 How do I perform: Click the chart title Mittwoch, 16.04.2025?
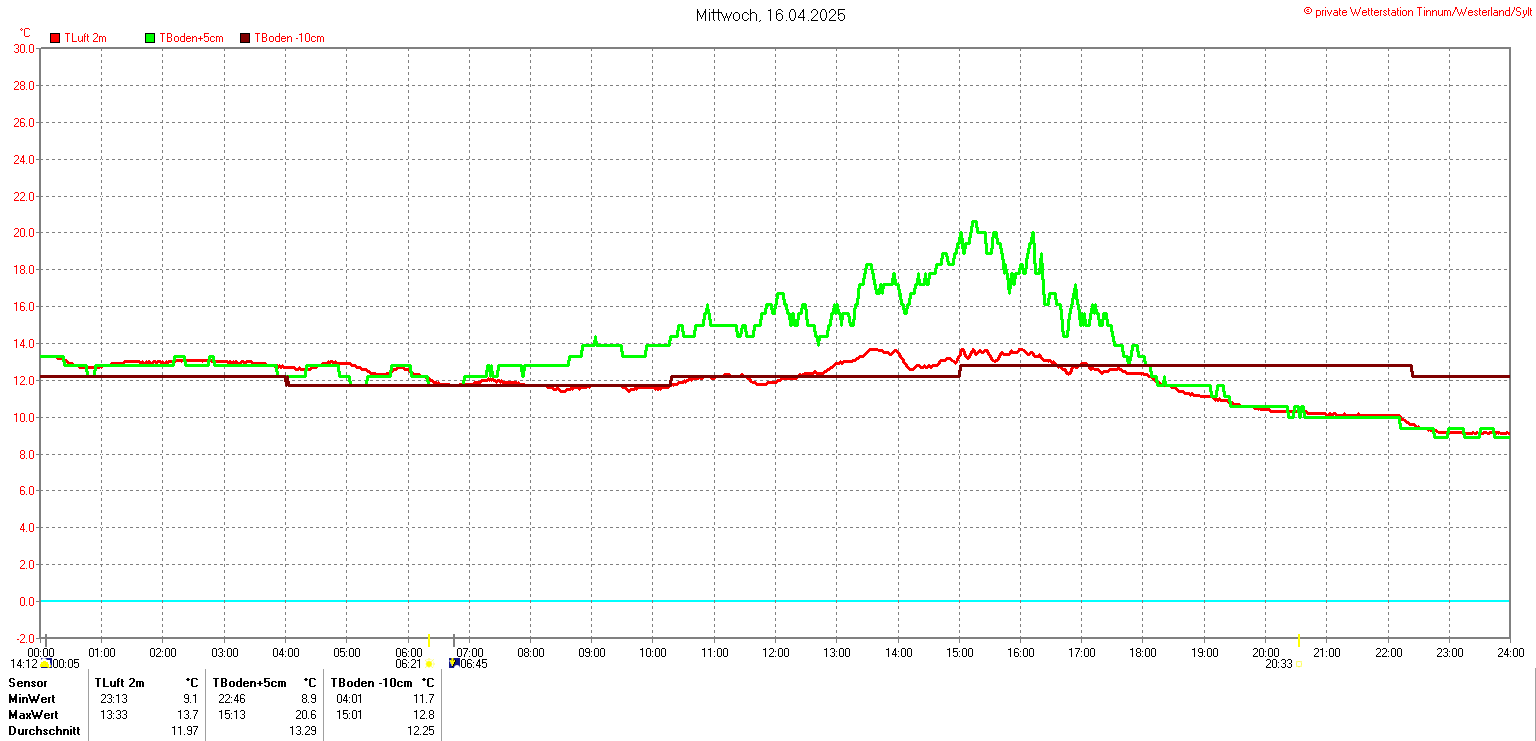[770, 16]
